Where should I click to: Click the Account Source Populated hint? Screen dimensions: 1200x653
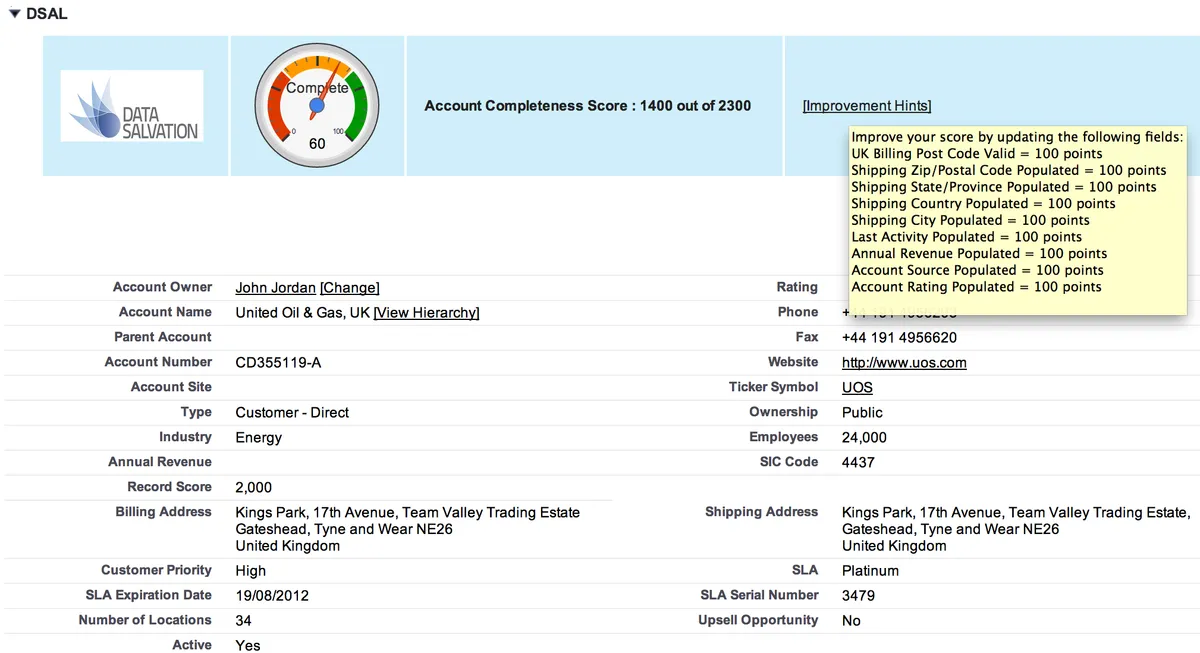click(x=977, y=270)
